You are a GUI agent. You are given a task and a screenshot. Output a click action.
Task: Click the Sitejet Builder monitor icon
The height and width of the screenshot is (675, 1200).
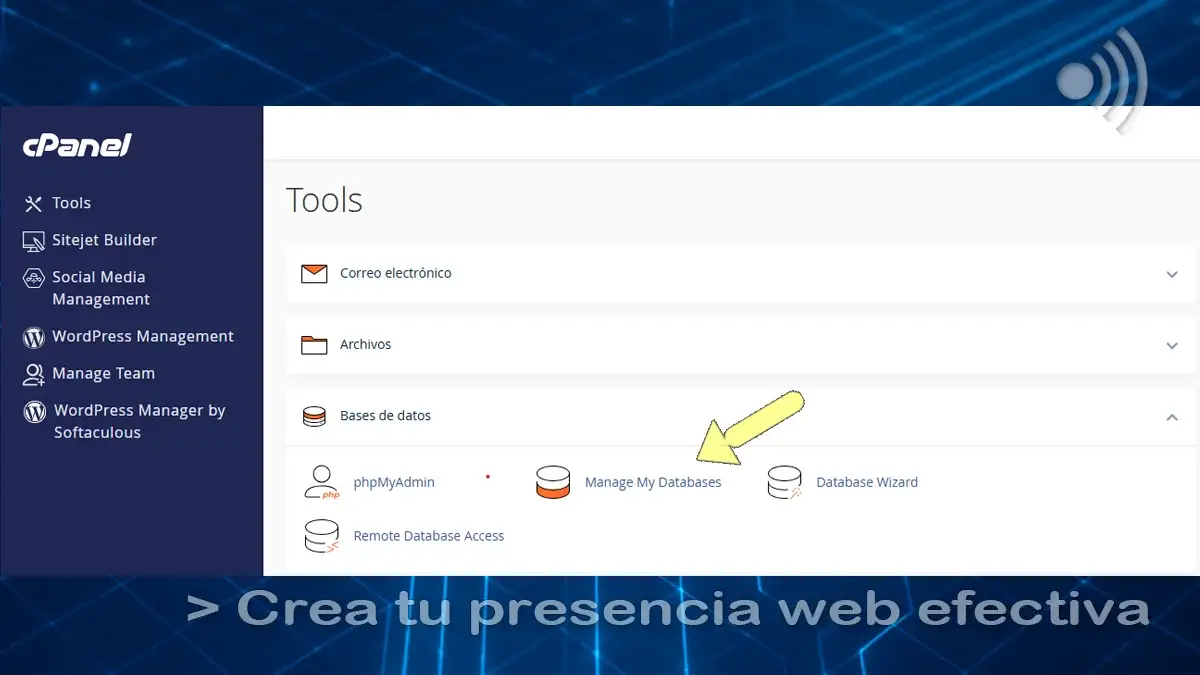pyautogui.click(x=34, y=241)
